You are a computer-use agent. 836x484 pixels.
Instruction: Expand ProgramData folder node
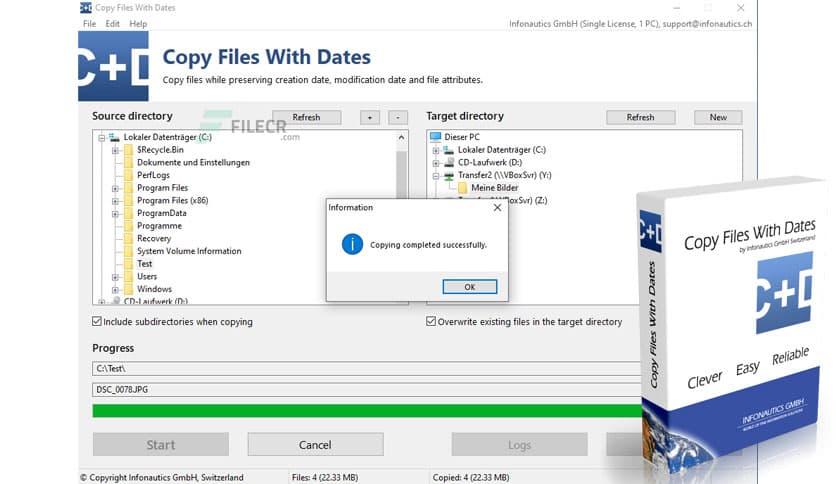(x=115, y=214)
